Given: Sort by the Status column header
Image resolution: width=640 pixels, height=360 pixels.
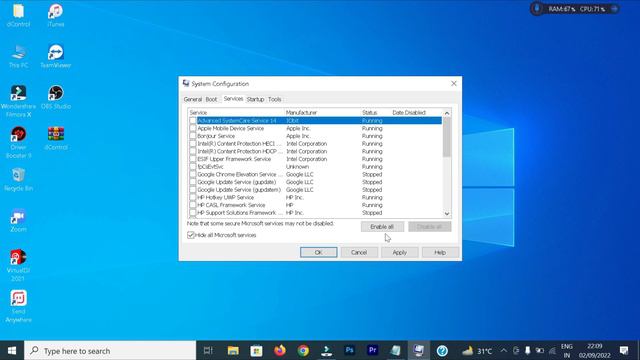Looking at the screenshot, I should coord(375,113).
